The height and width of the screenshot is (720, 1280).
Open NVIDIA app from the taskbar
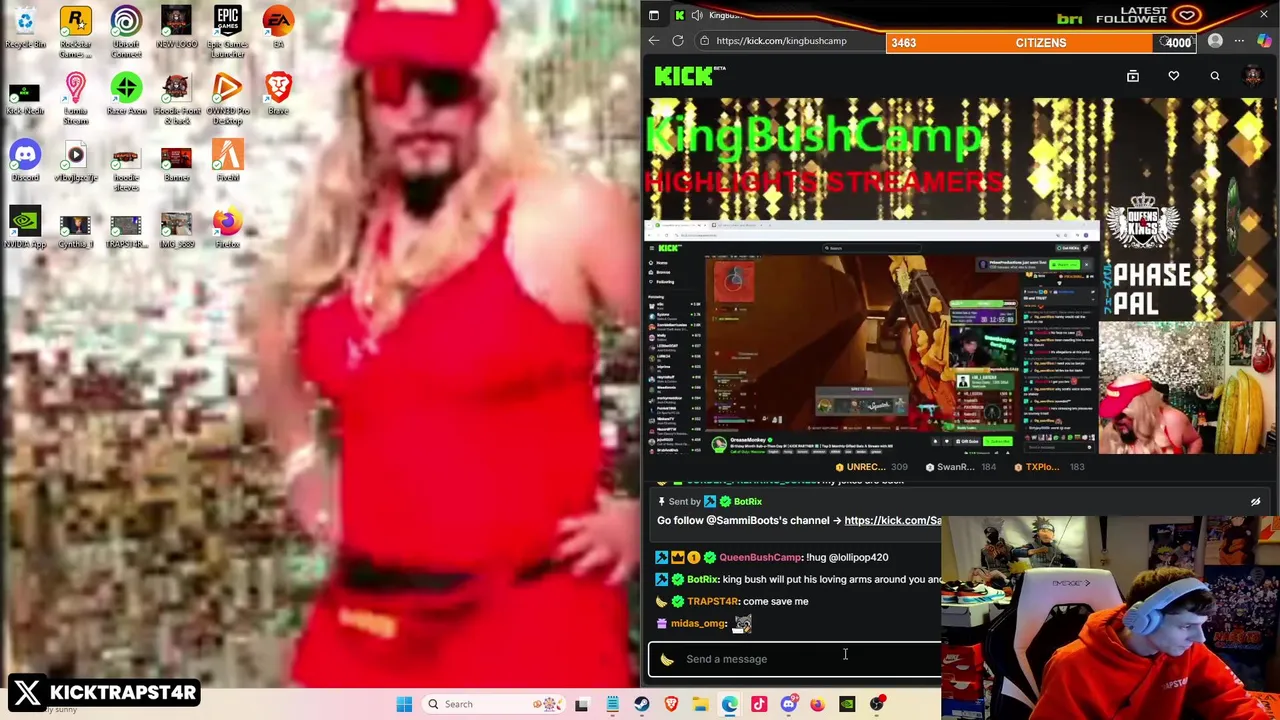(x=847, y=704)
